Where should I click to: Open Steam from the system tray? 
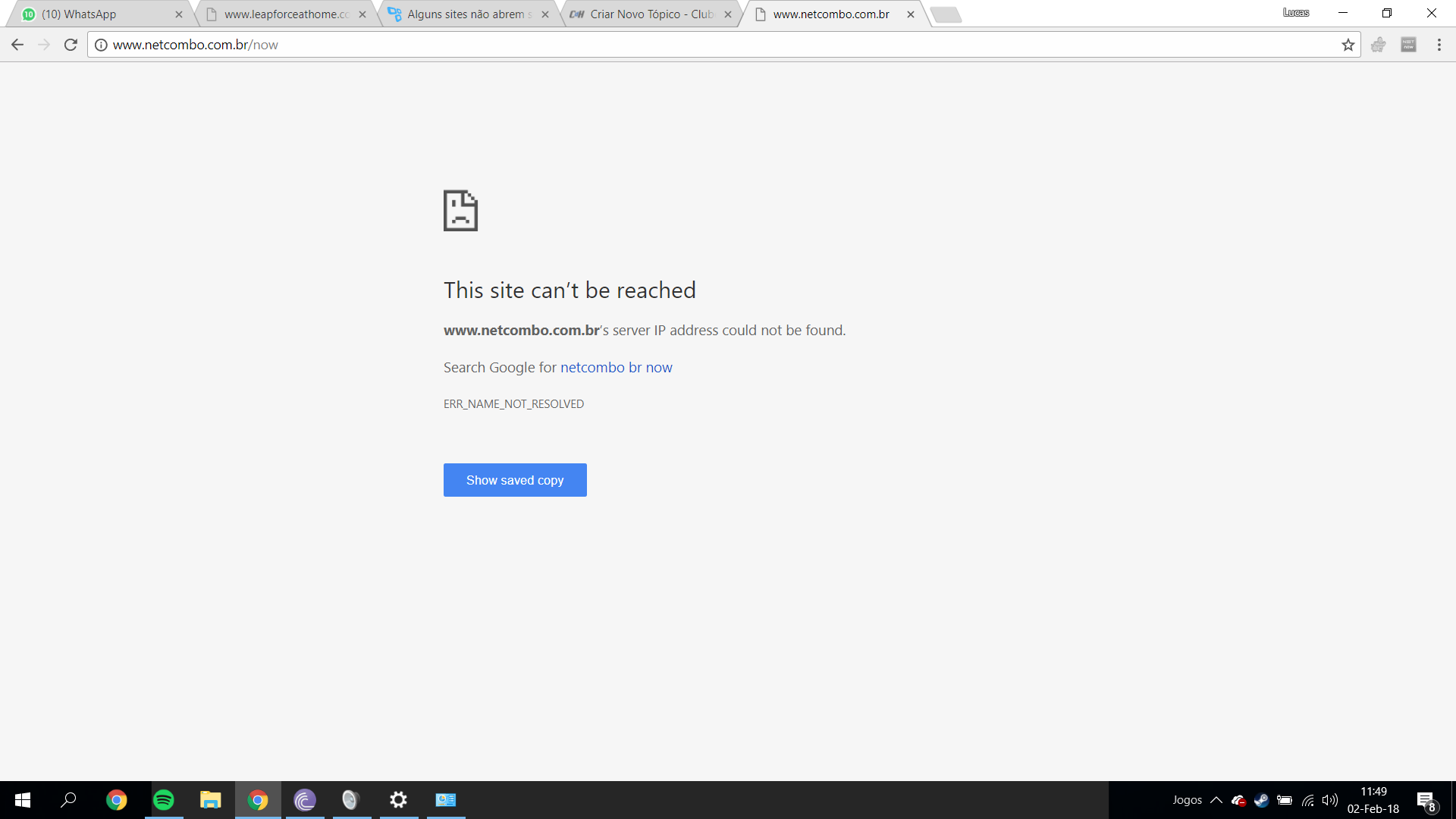[x=1262, y=800]
